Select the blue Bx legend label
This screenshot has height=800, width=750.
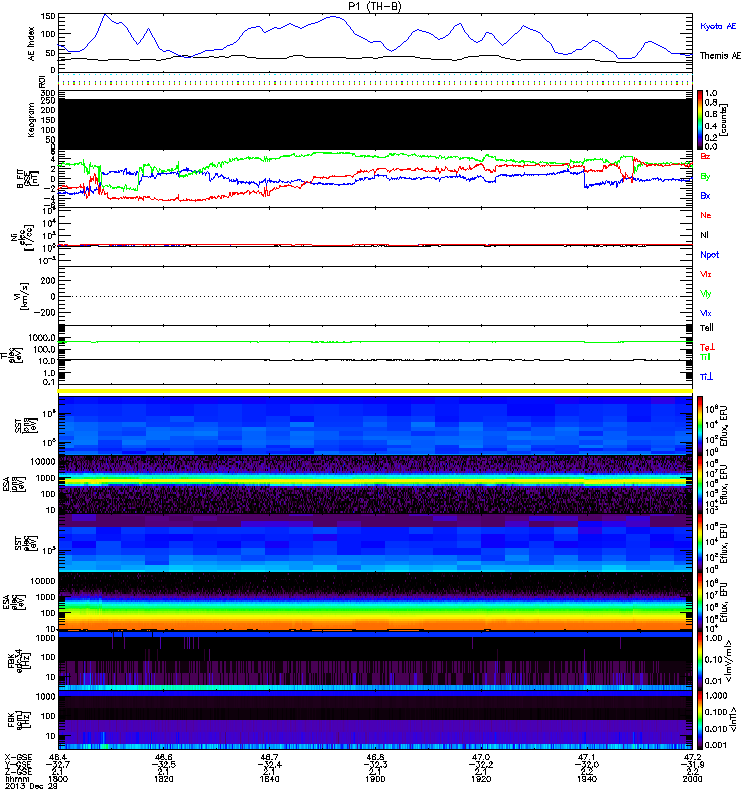click(706, 195)
